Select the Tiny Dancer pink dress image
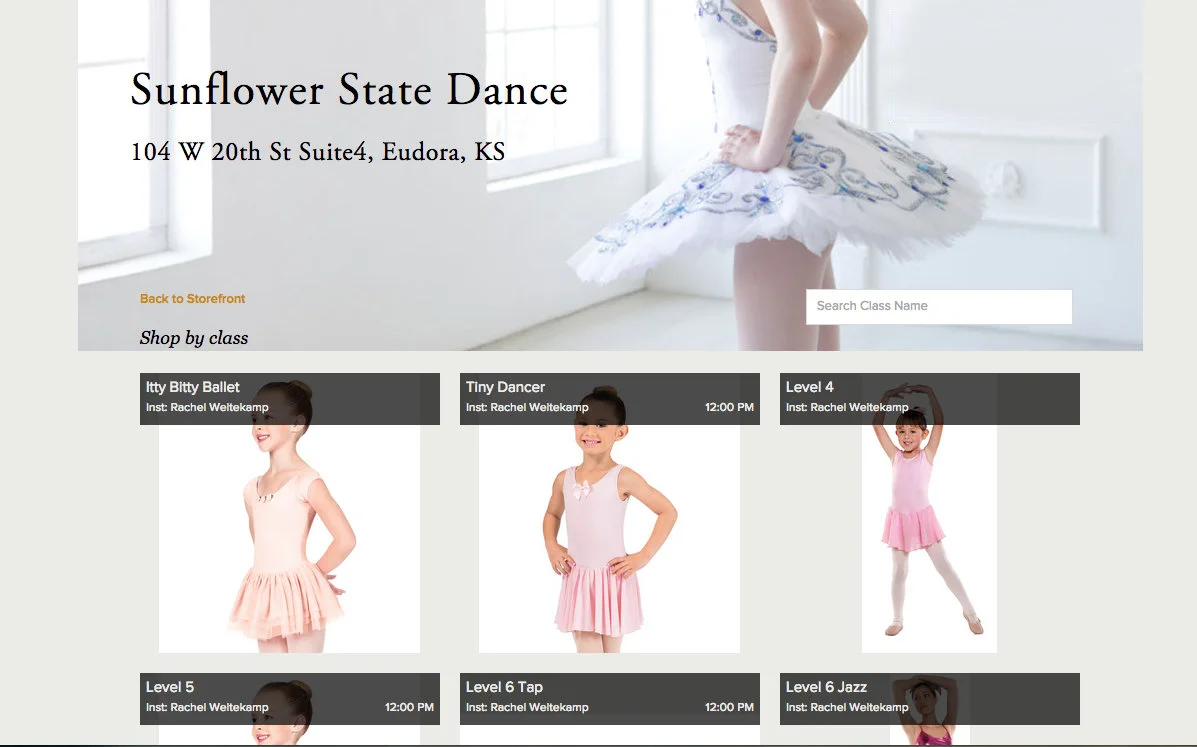The width and height of the screenshot is (1197, 747). [609, 538]
